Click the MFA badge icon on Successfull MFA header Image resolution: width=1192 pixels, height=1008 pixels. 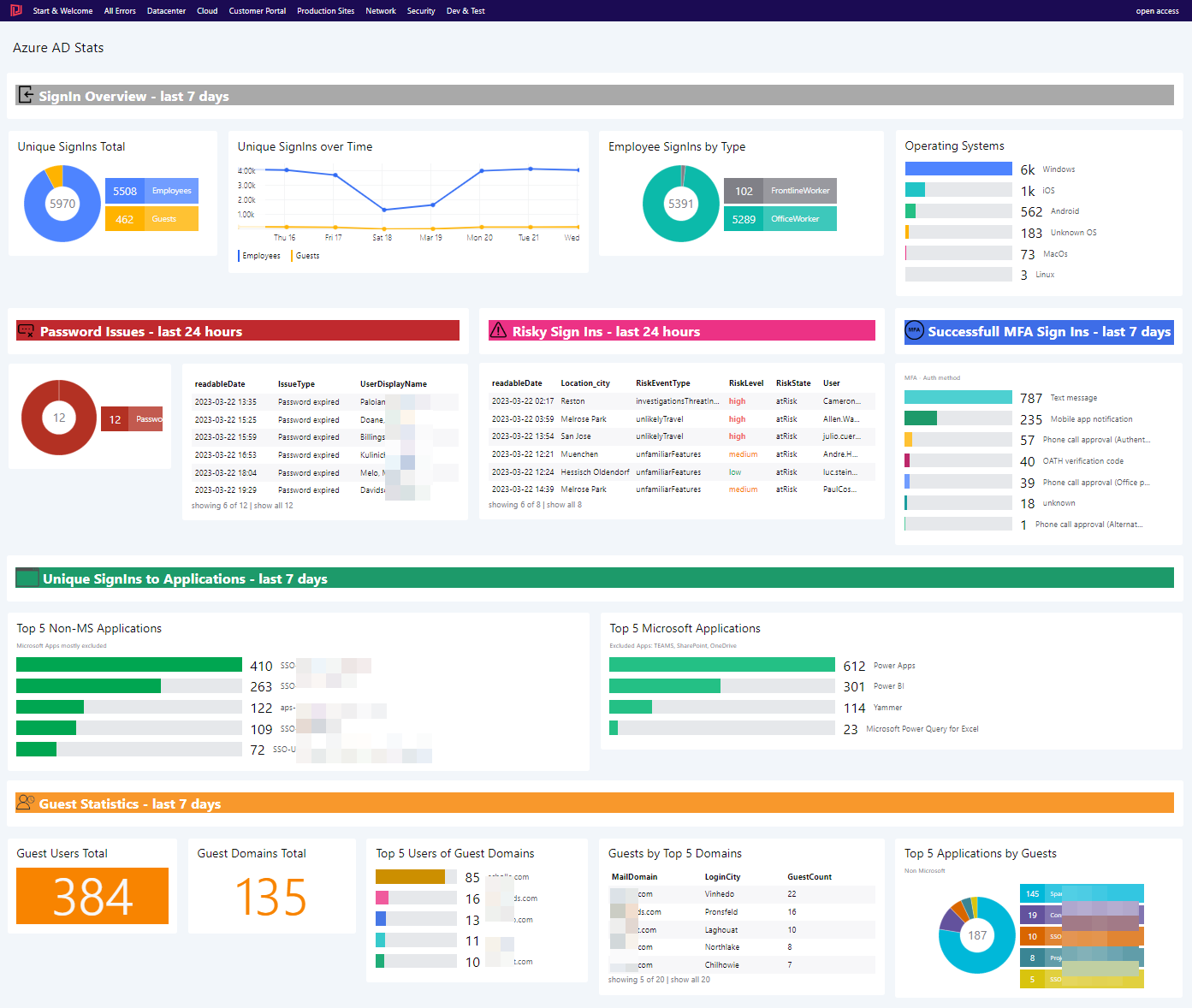tap(916, 331)
